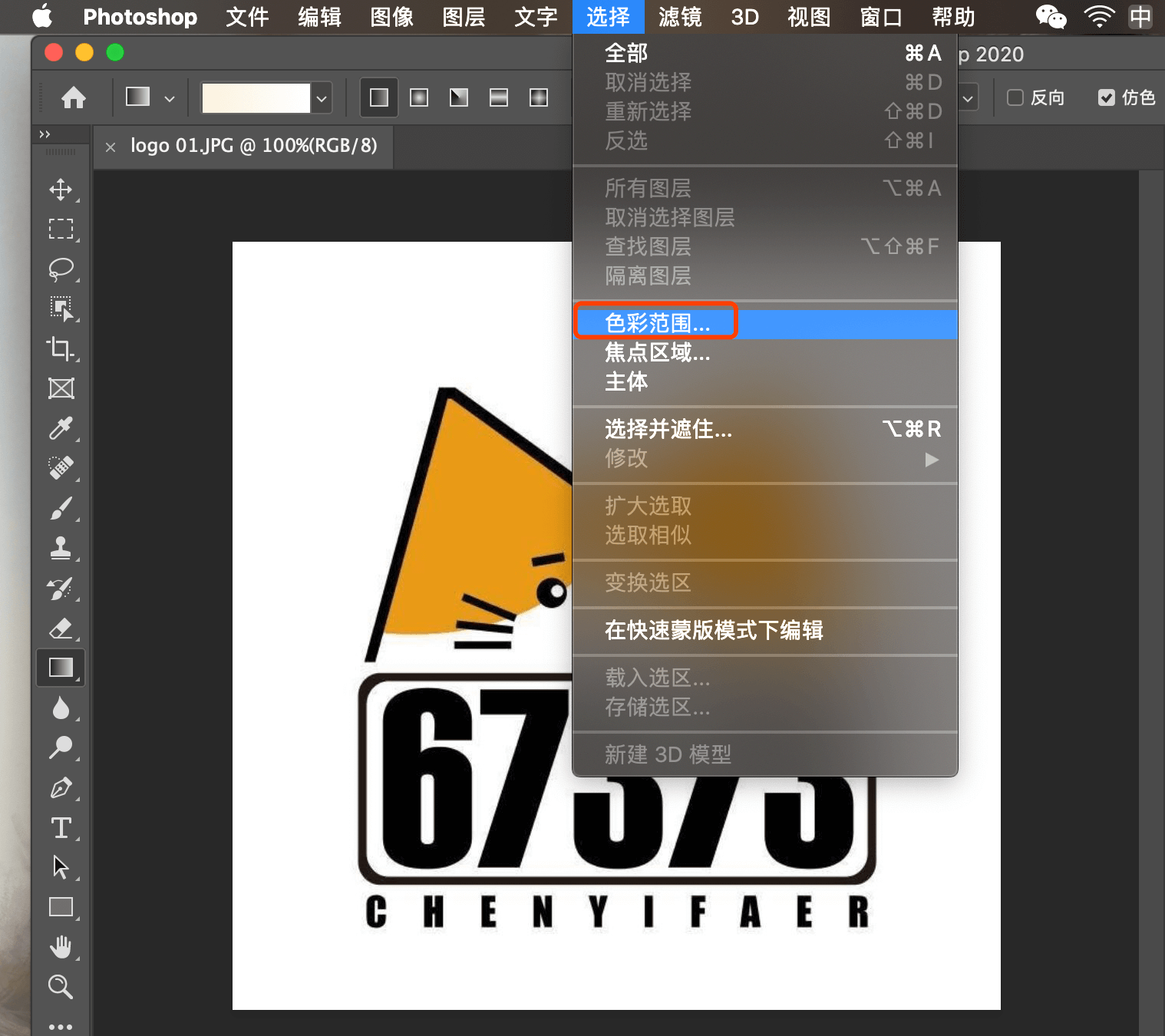Screen dimensions: 1165x1036
Task: Open the 滤镜 menu
Action: (x=680, y=17)
